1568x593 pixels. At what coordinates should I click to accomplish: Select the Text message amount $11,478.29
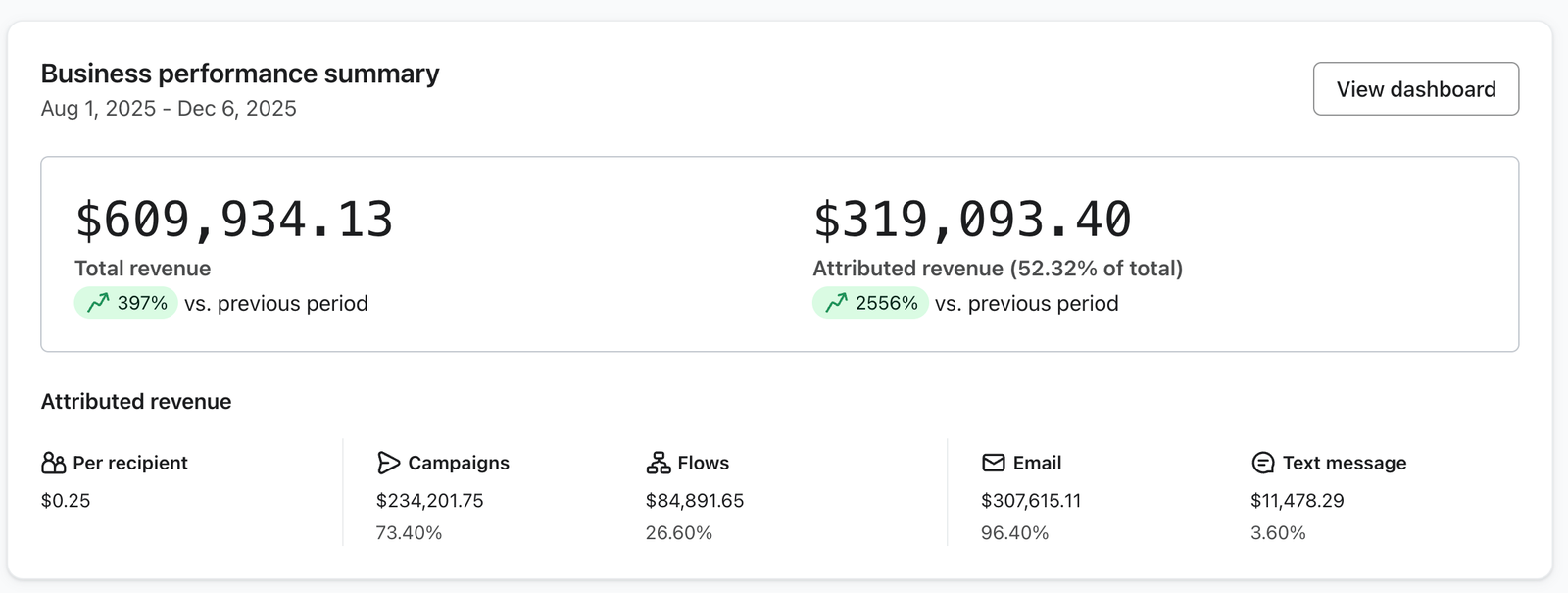(1297, 501)
